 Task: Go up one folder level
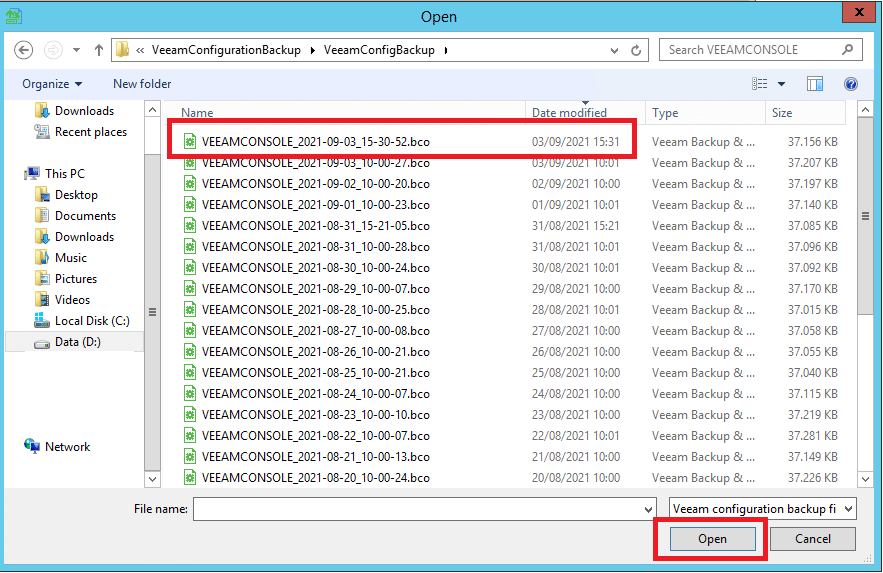pyautogui.click(x=99, y=50)
